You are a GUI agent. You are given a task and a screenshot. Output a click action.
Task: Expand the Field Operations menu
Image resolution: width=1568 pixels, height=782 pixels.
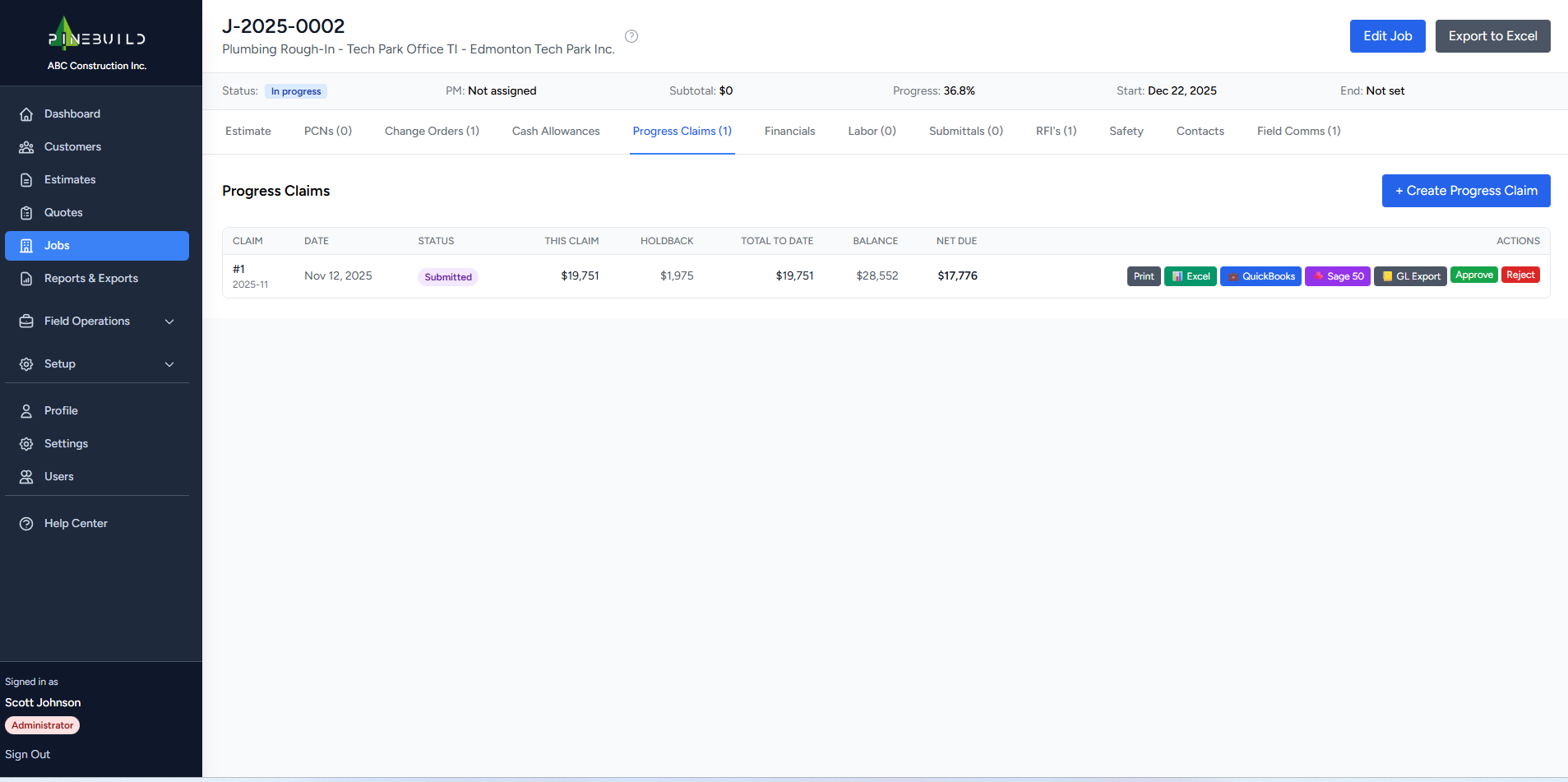pyautogui.click(x=86, y=321)
